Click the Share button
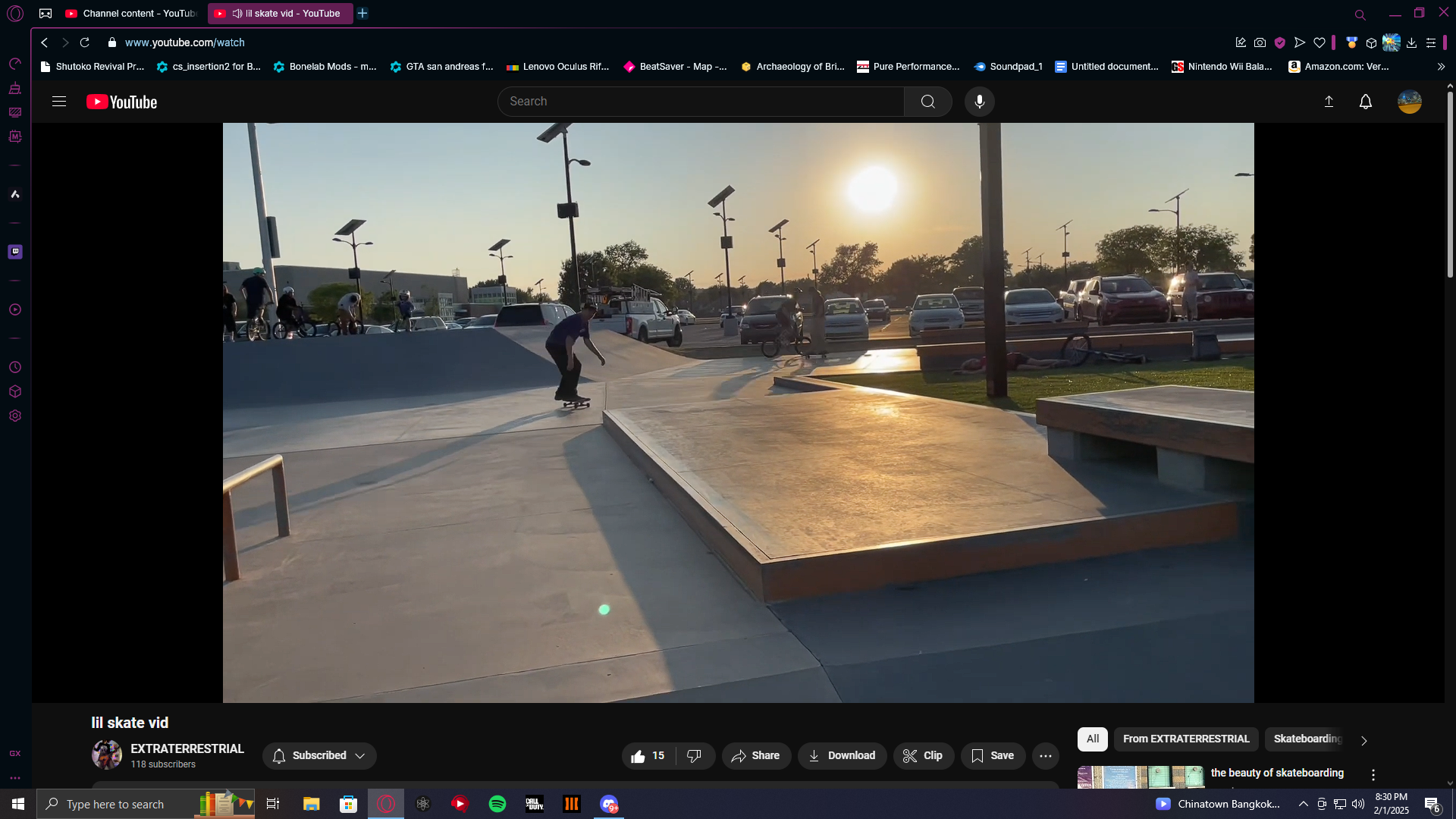1456x819 pixels. coord(755,756)
